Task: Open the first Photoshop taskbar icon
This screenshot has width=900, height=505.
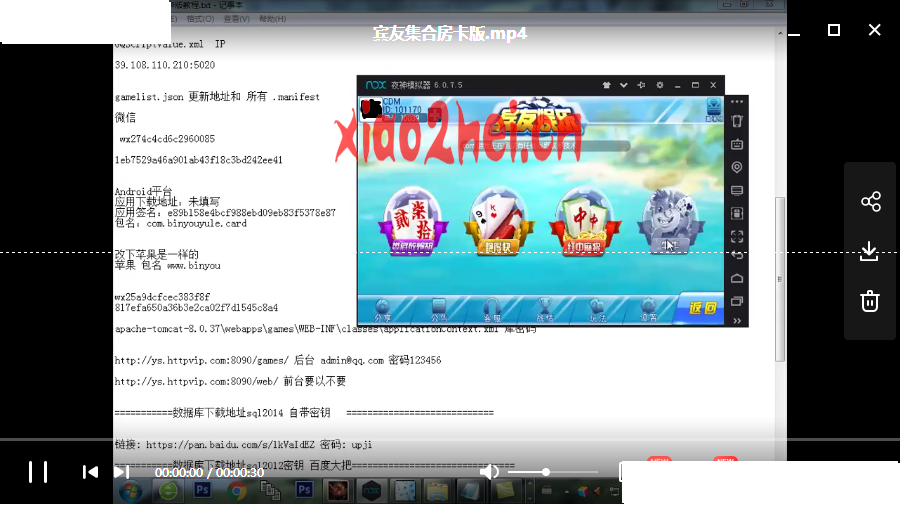Action: tap(202, 491)
